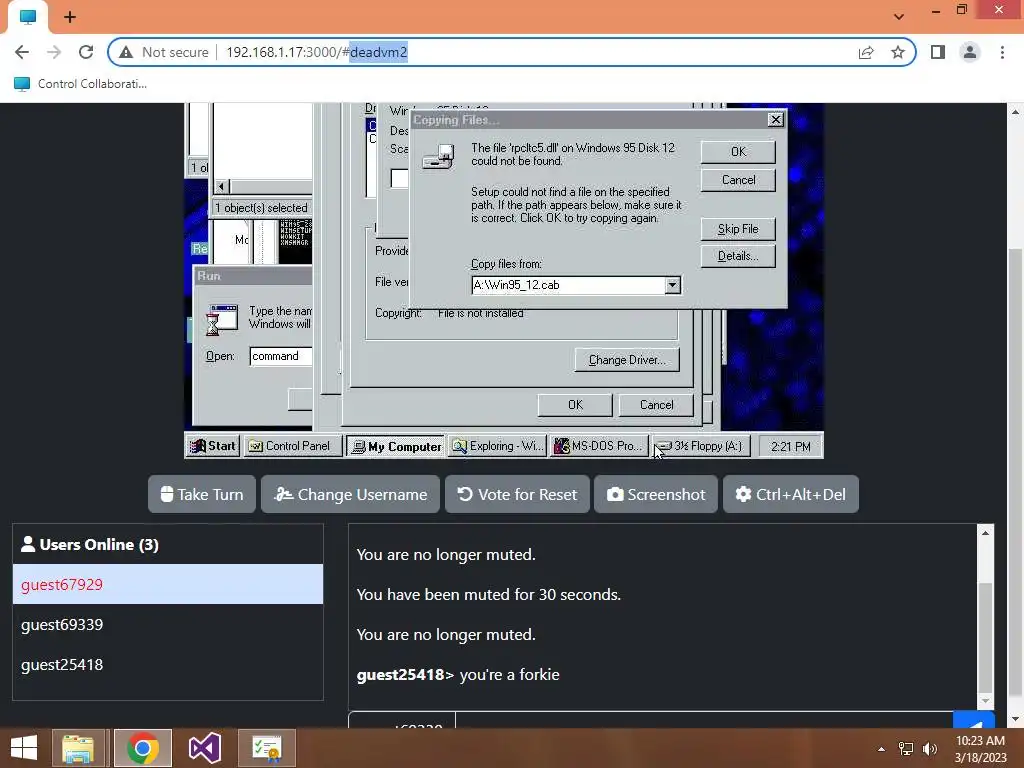Open Chrome from the taskbar
Screen dimensions: 1024x768
click(142, 748)
